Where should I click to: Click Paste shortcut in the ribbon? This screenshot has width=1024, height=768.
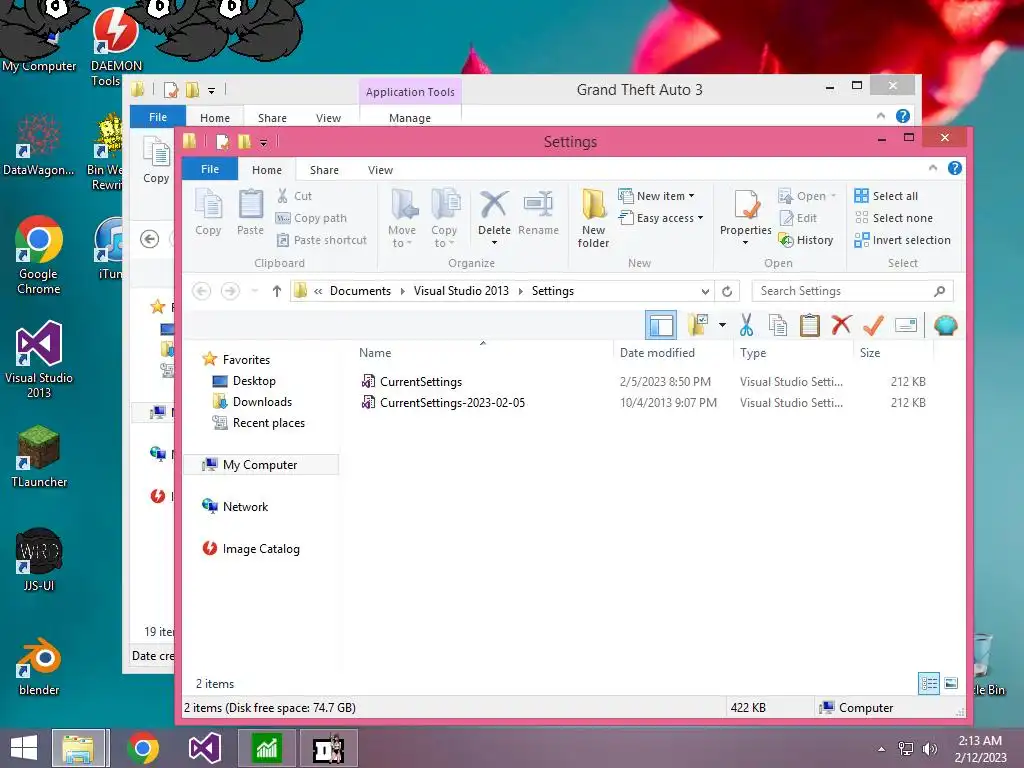pos(322,240)
